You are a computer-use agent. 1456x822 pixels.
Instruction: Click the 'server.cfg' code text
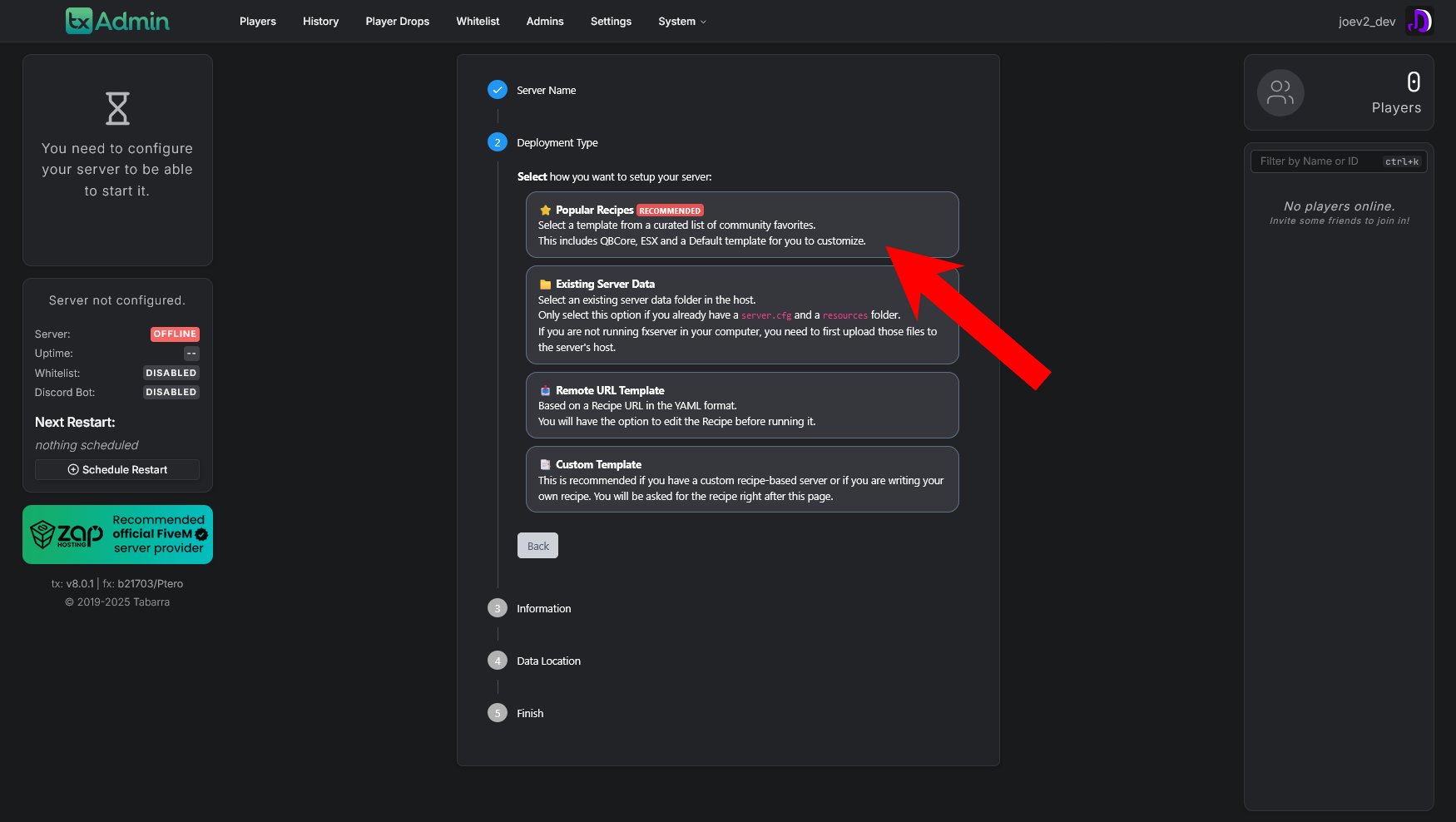[766, 316]
